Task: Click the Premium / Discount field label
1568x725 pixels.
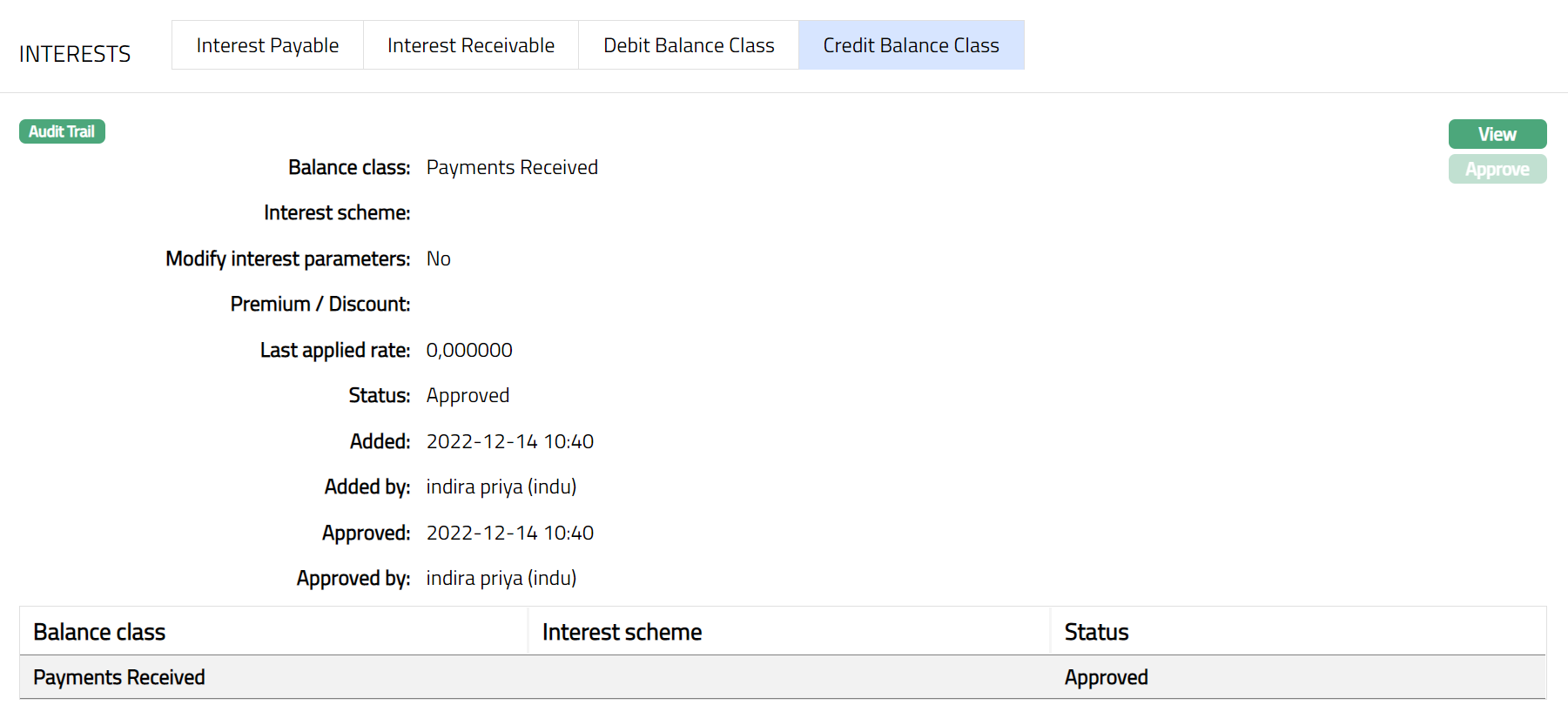Action: [320, 304]
